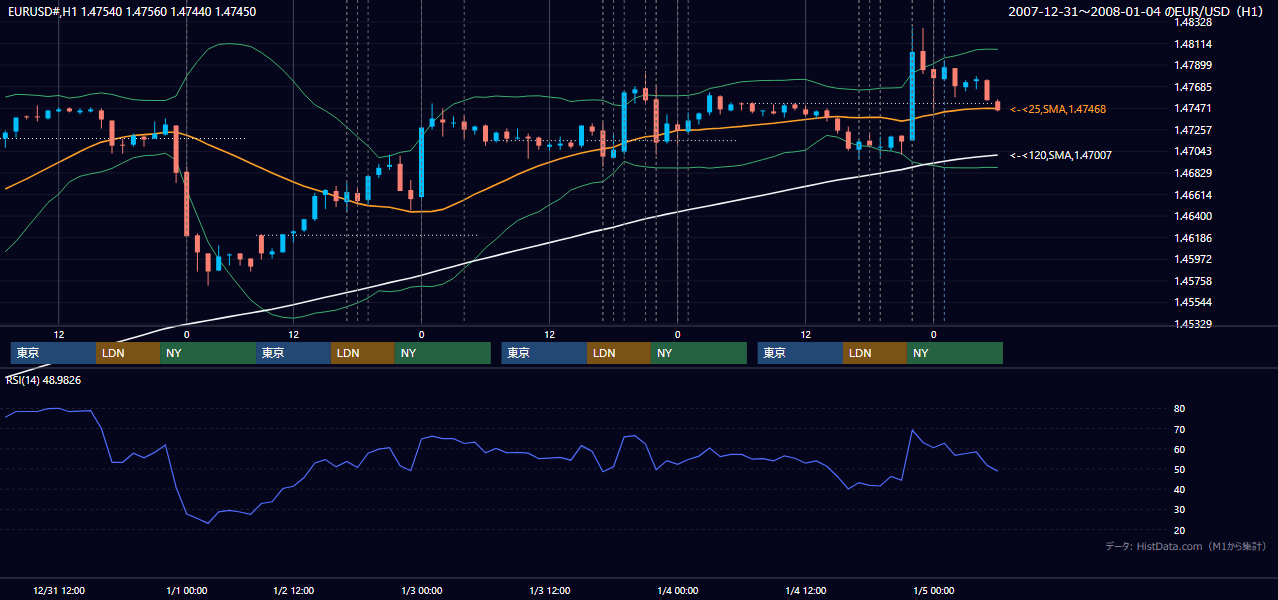Click RSI scale level 80
Viewport: 1278px width, 600px height.
pyautogui.click(x=1180, y=409)
